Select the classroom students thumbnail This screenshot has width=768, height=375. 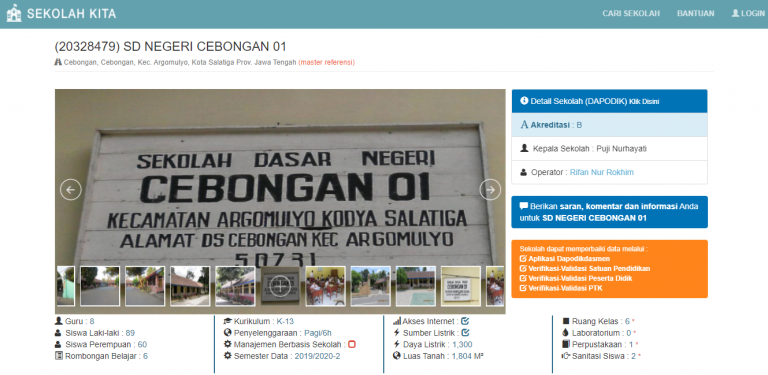pyautogui.click(x=325, y=286)
